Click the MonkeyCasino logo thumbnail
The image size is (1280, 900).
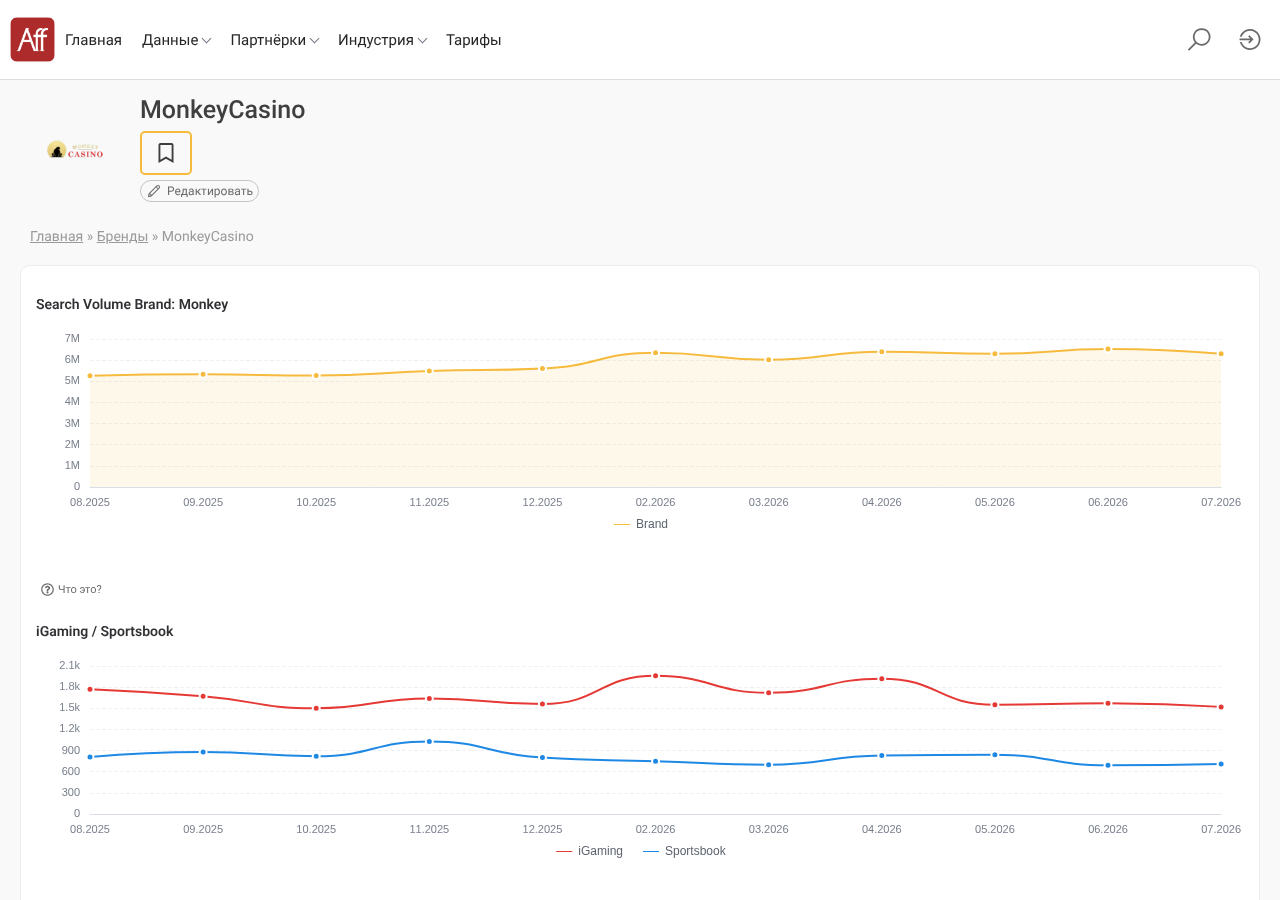(x=75, y=150)
